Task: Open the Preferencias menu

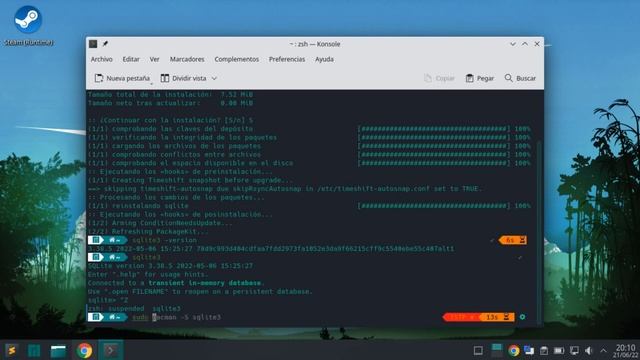Action: coord(287,59)
